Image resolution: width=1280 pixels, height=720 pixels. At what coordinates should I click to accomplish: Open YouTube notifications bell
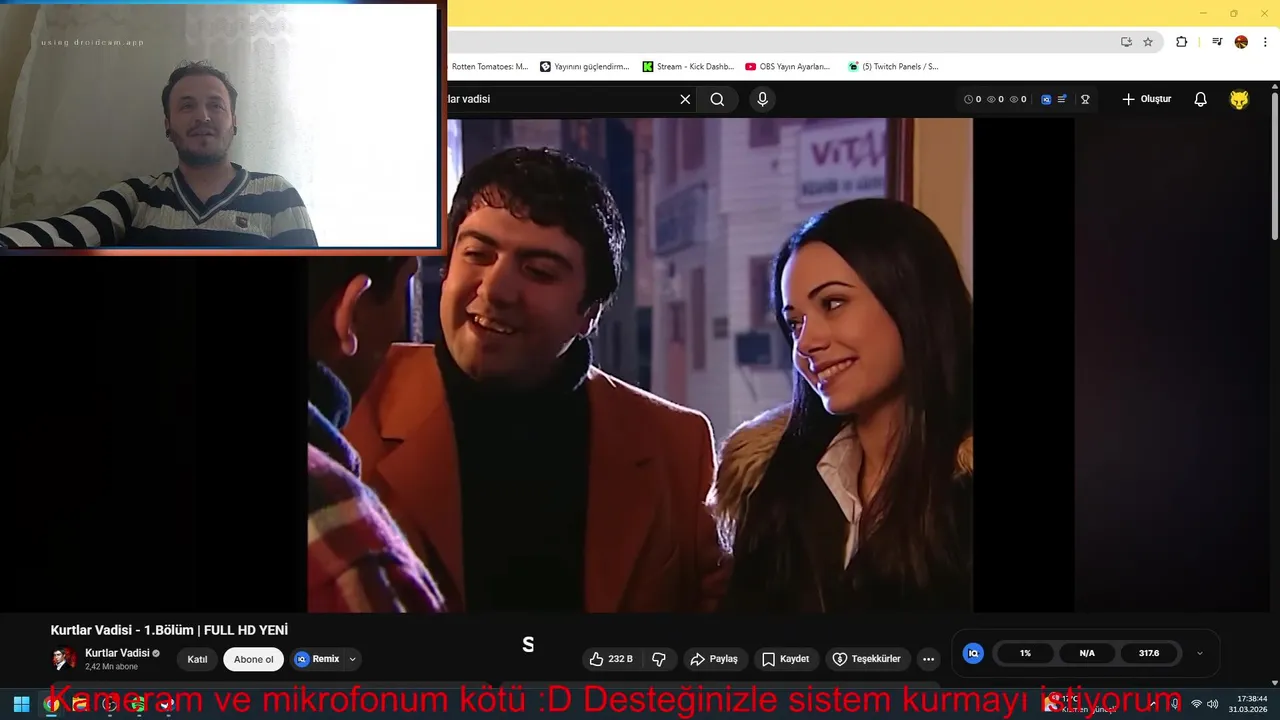pos(1200,99)
